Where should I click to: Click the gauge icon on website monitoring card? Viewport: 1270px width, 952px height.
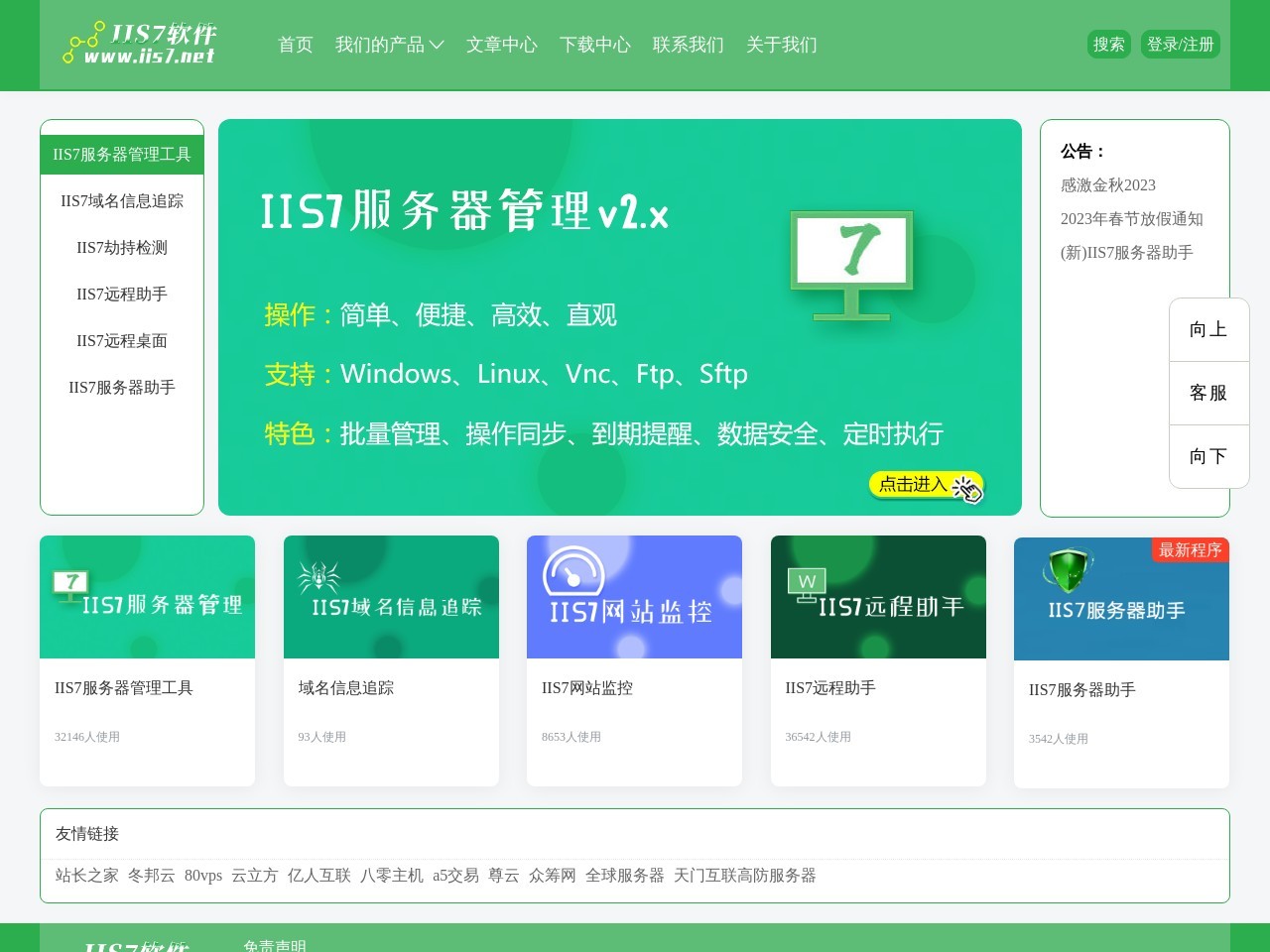[572, 572]
